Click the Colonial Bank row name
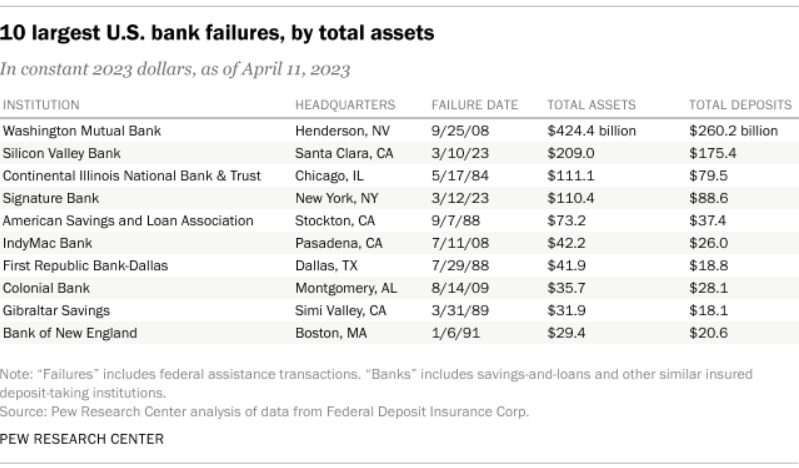The image size is (799, 468). (46, 288)
